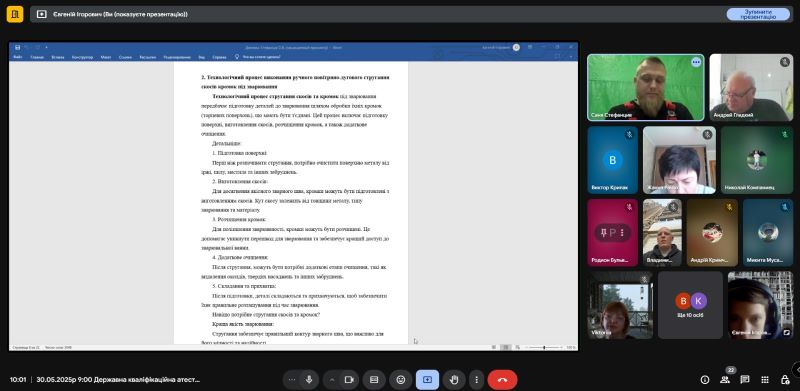This screenshot has height=391, width=800.
Task: Click the highlighted present screen button
Action: click(427, 380)
